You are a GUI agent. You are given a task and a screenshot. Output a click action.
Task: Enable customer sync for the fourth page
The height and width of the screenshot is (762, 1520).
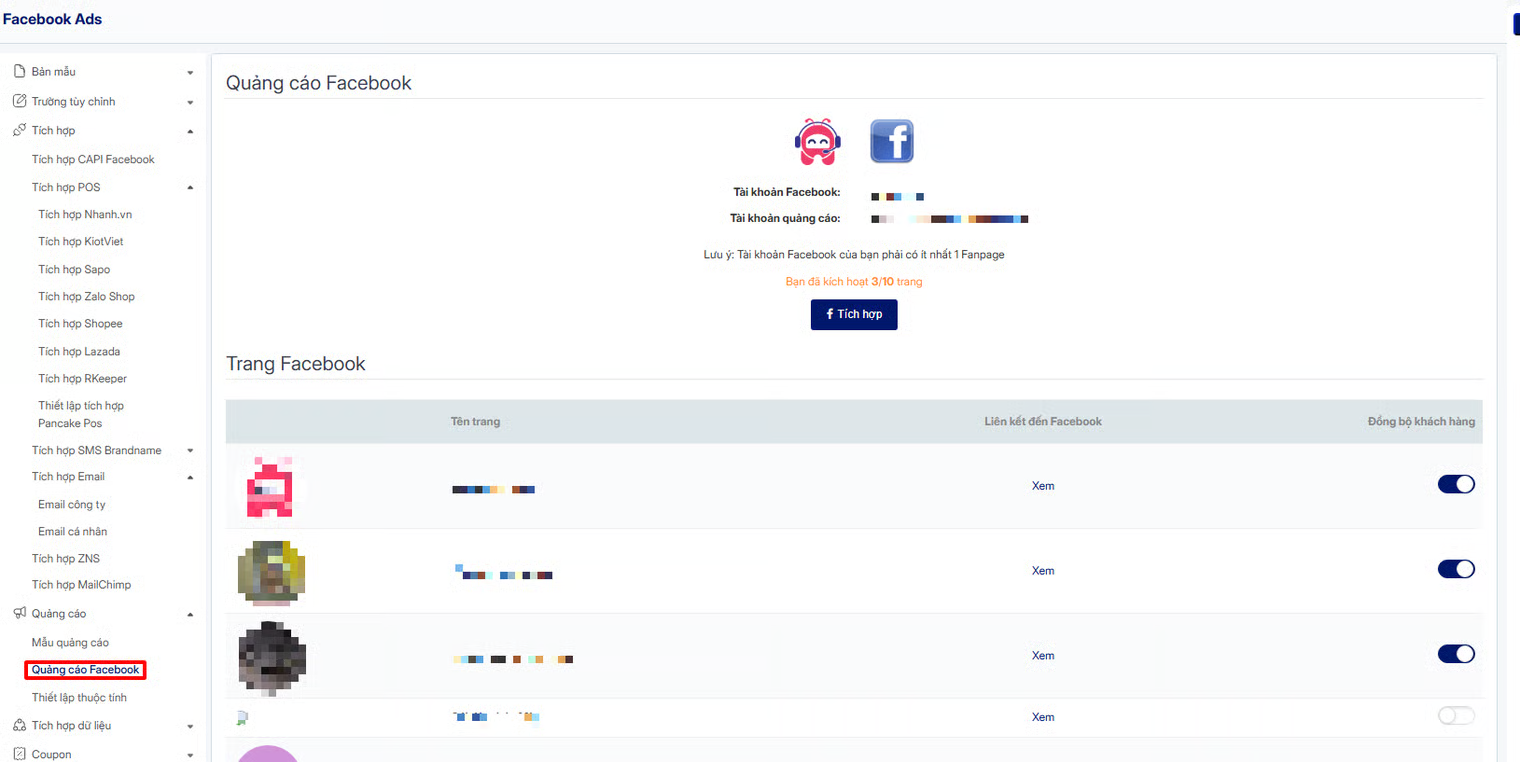tap(1456, 715)
